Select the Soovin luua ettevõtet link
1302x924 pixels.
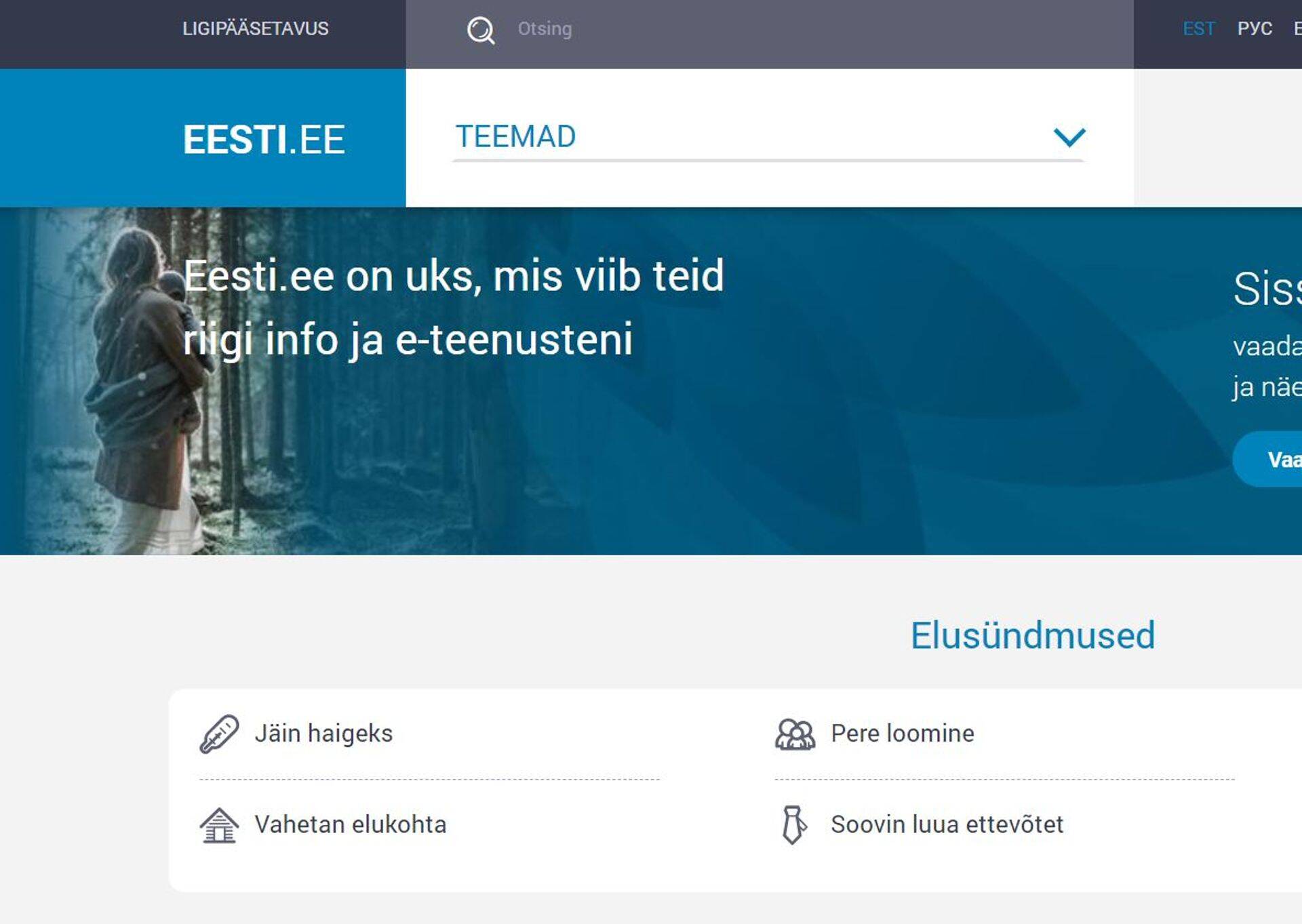[x=947, y=825]
